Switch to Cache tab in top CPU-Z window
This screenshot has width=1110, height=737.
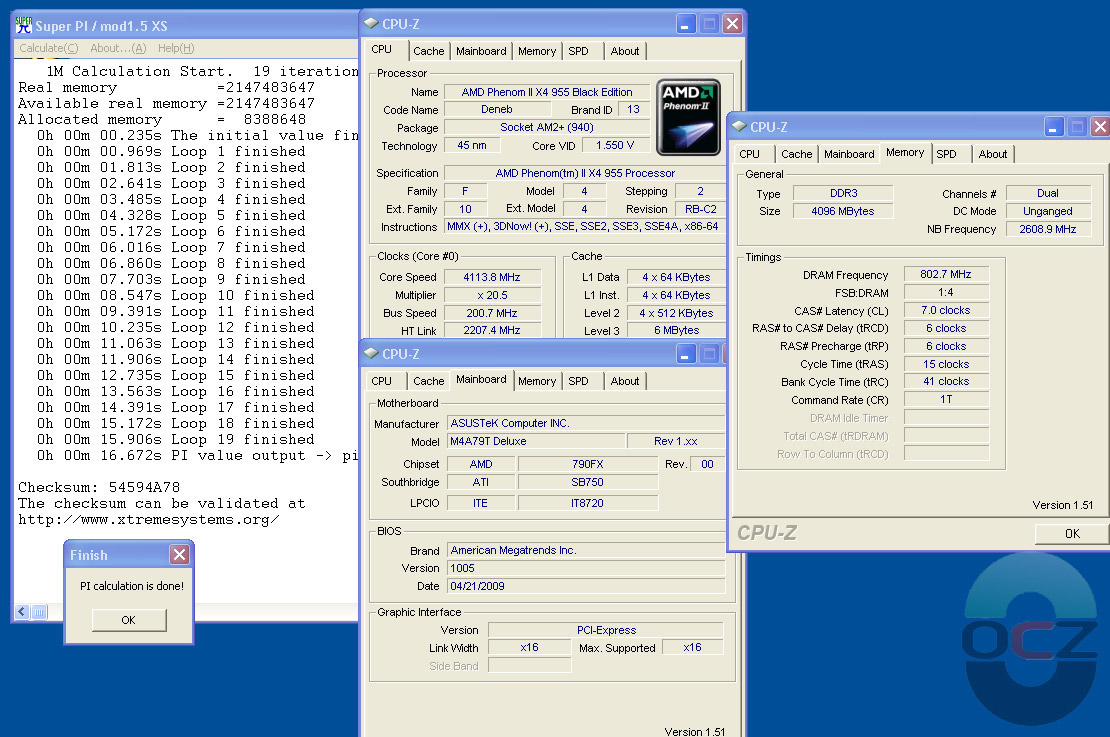428,51
